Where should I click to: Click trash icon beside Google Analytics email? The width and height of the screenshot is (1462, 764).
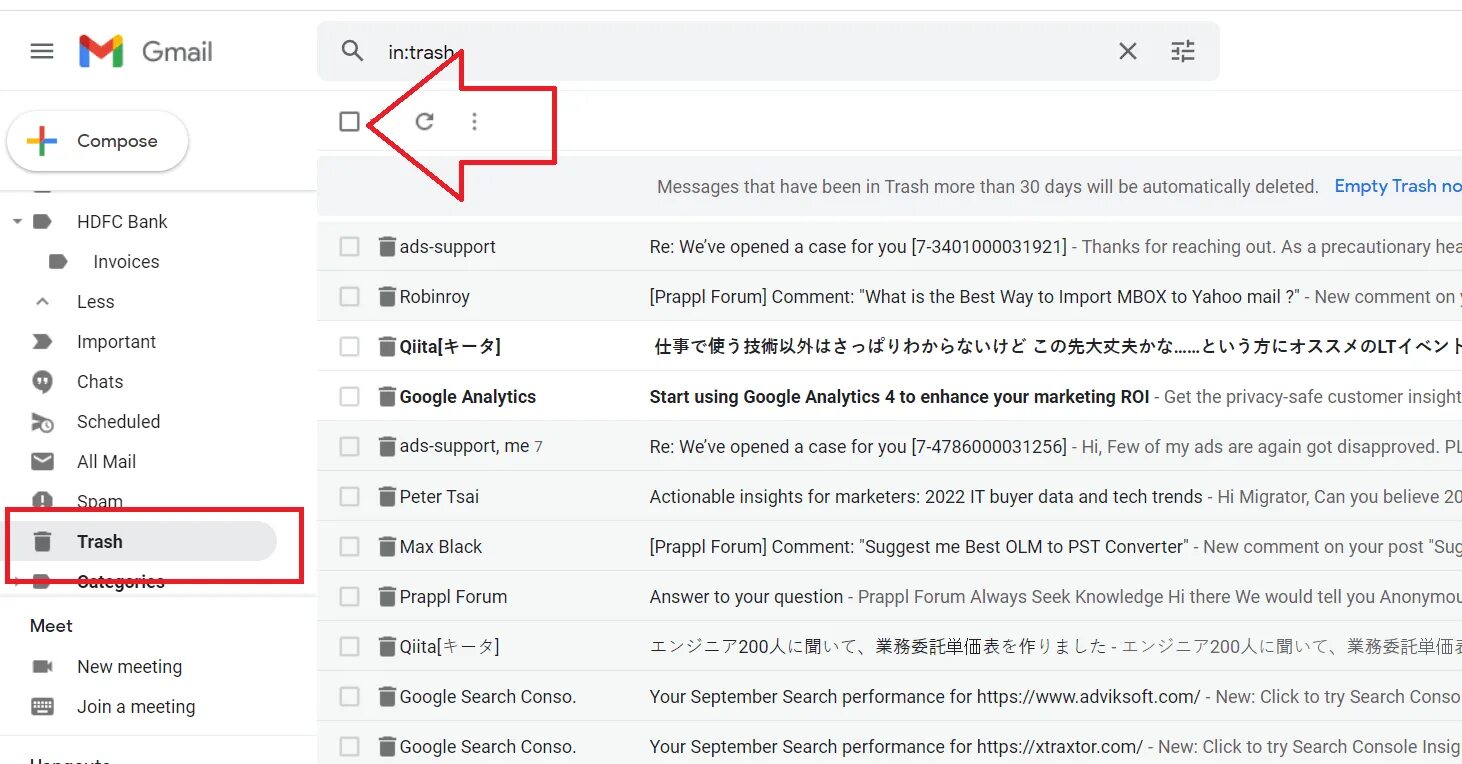(x=387, y=397)
